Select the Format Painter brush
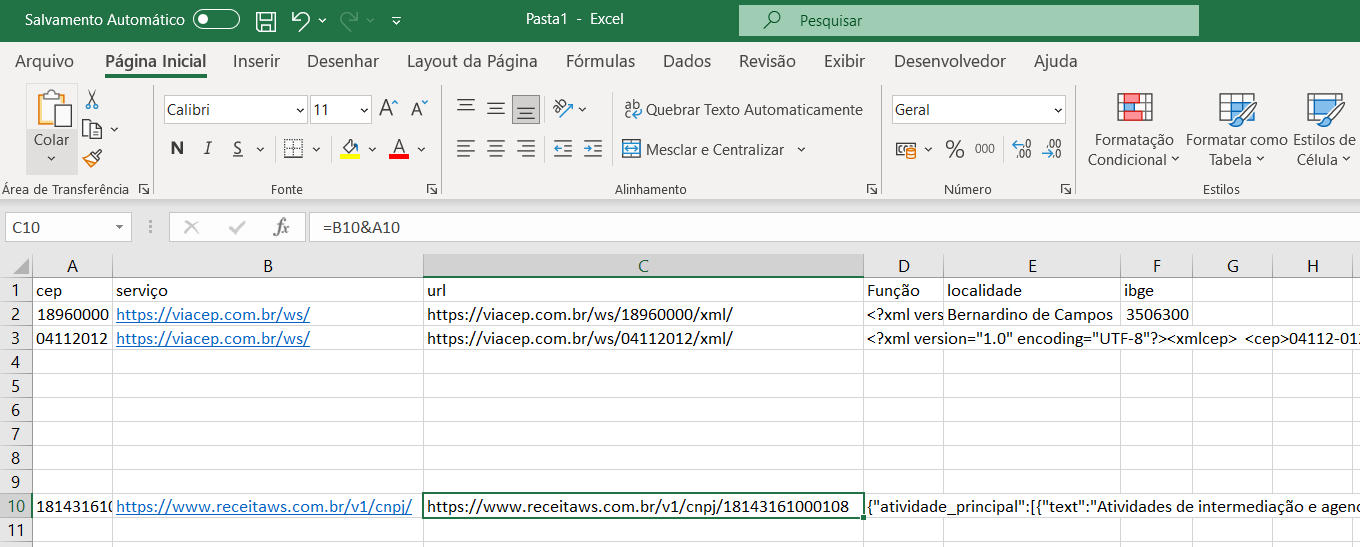 (92, 158)
